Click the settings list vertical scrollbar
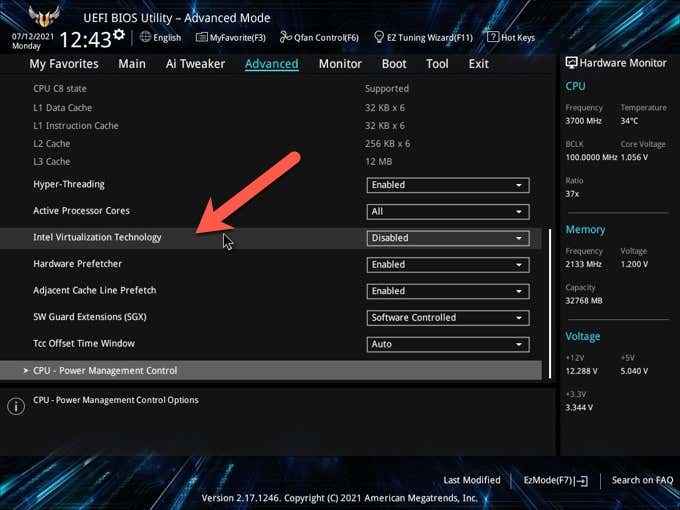The height and width of the screenshot is (510, 680). tap(550, 304)
